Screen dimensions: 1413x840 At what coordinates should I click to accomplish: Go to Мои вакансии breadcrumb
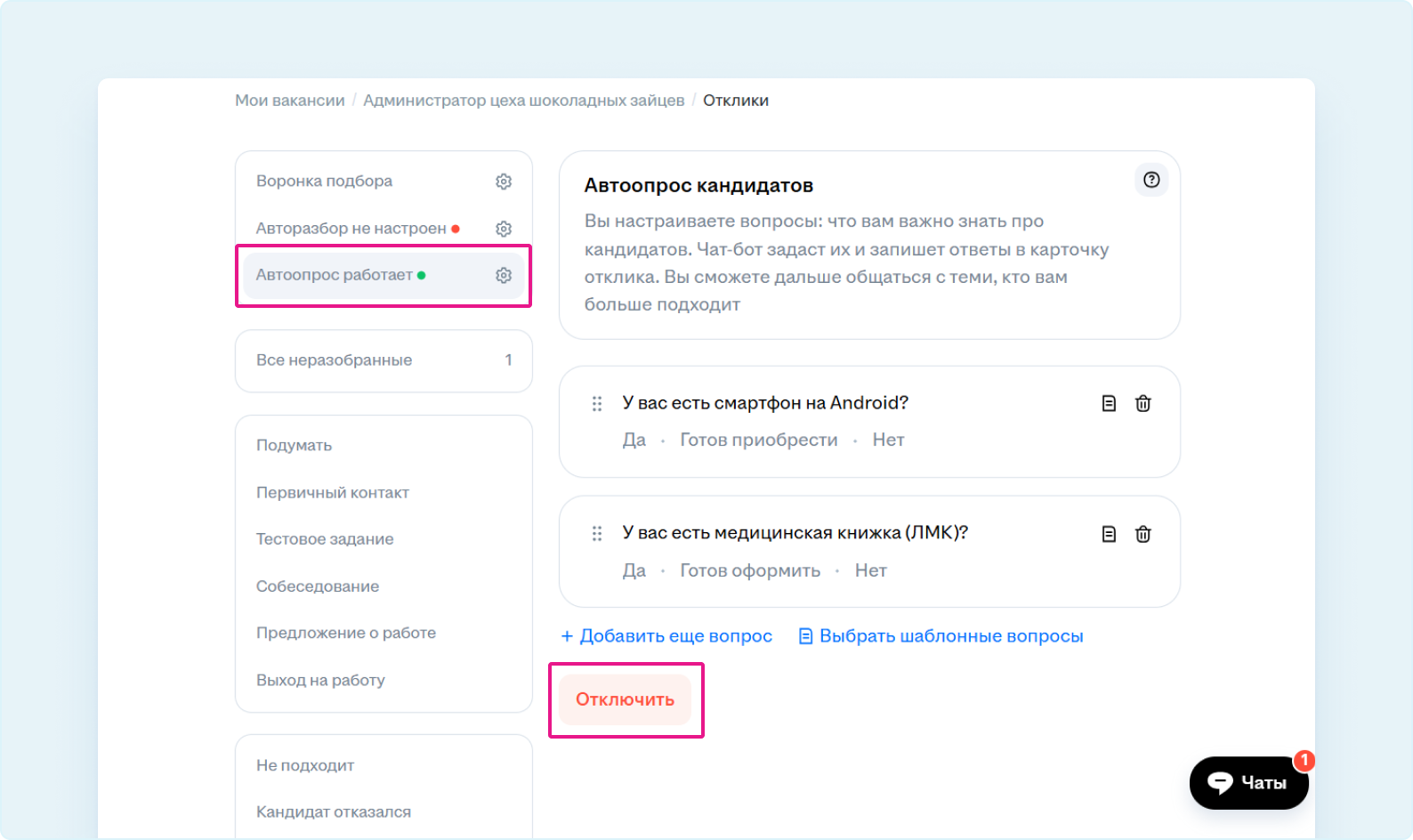(289, 101)
